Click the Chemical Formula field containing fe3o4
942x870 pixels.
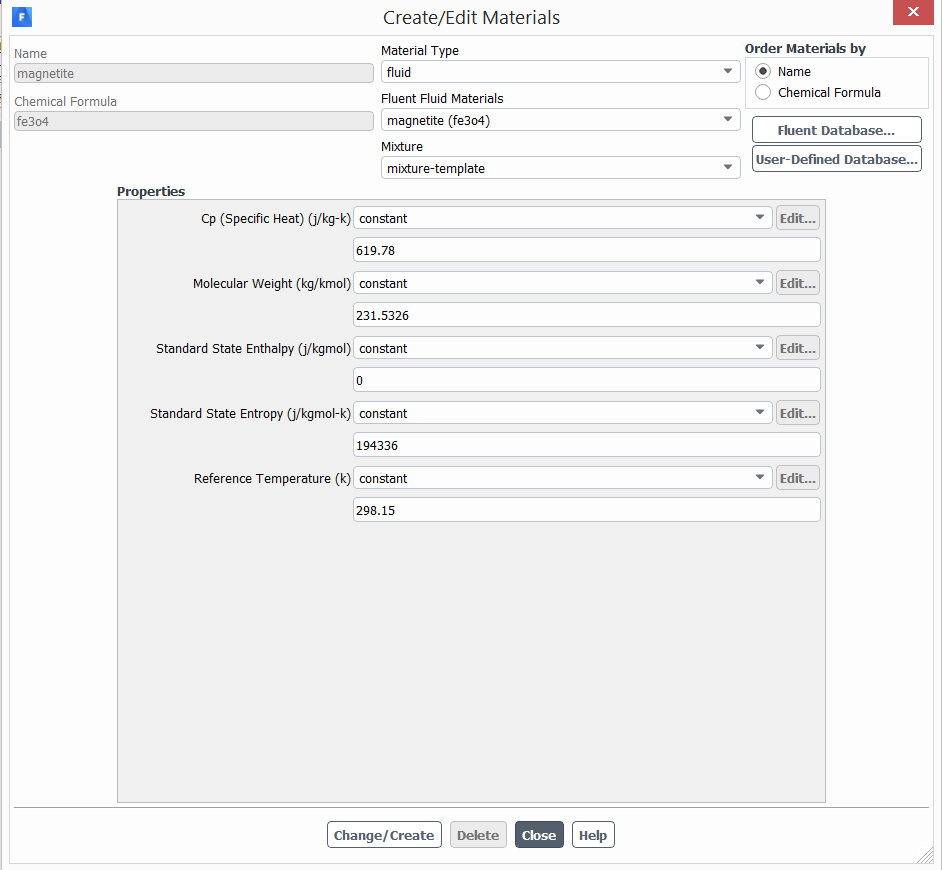[x=193, y=121]
